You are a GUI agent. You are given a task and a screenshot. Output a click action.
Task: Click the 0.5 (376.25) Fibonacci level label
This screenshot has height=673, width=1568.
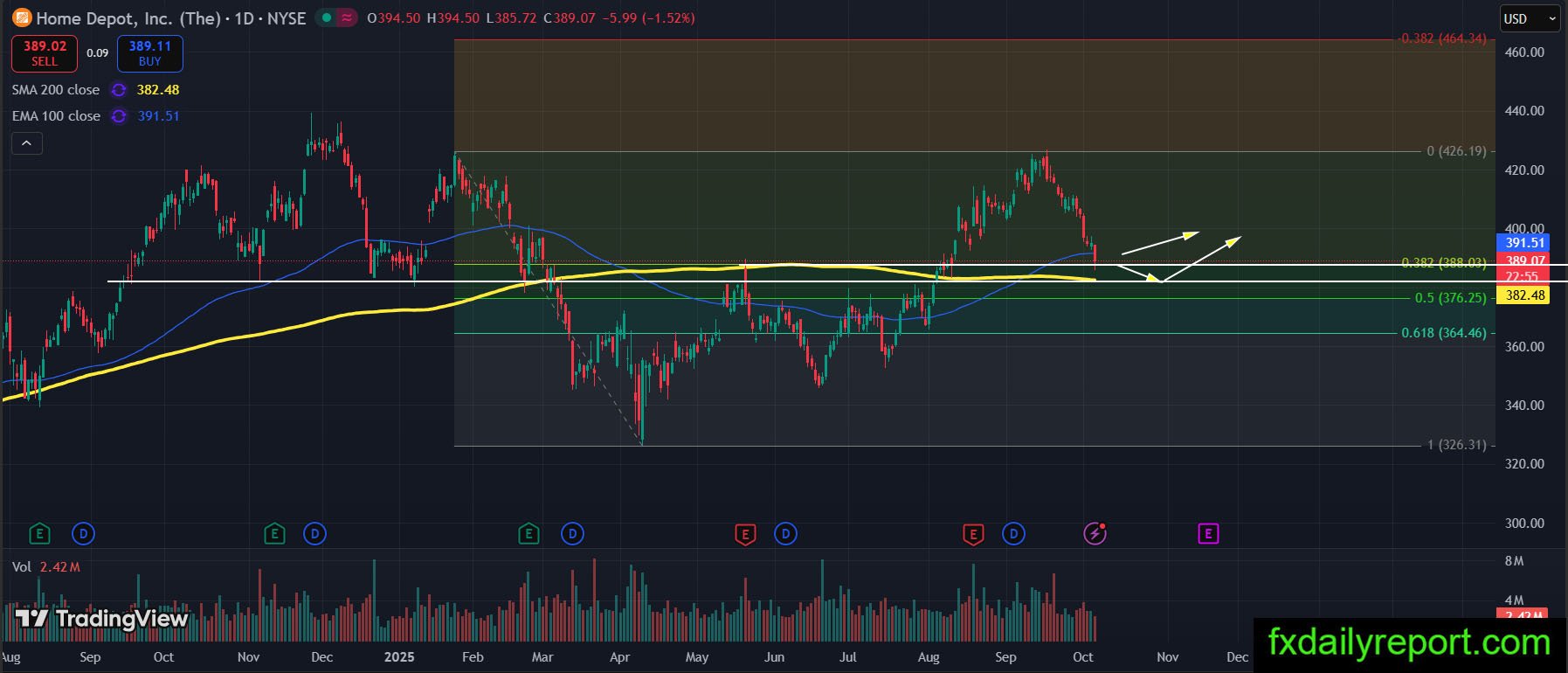pos(1450,298)
